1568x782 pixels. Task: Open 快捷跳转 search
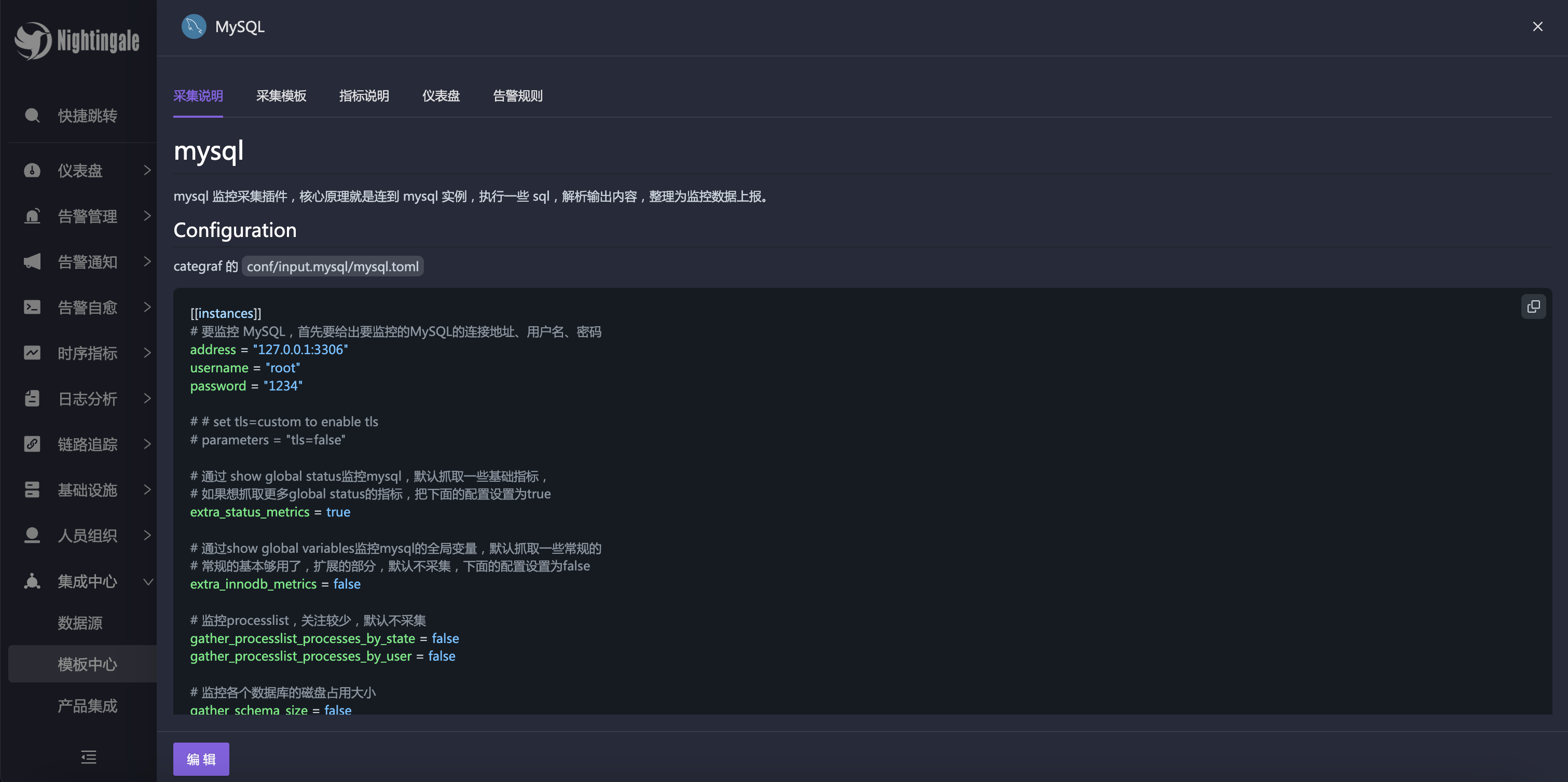pos(32,116)
